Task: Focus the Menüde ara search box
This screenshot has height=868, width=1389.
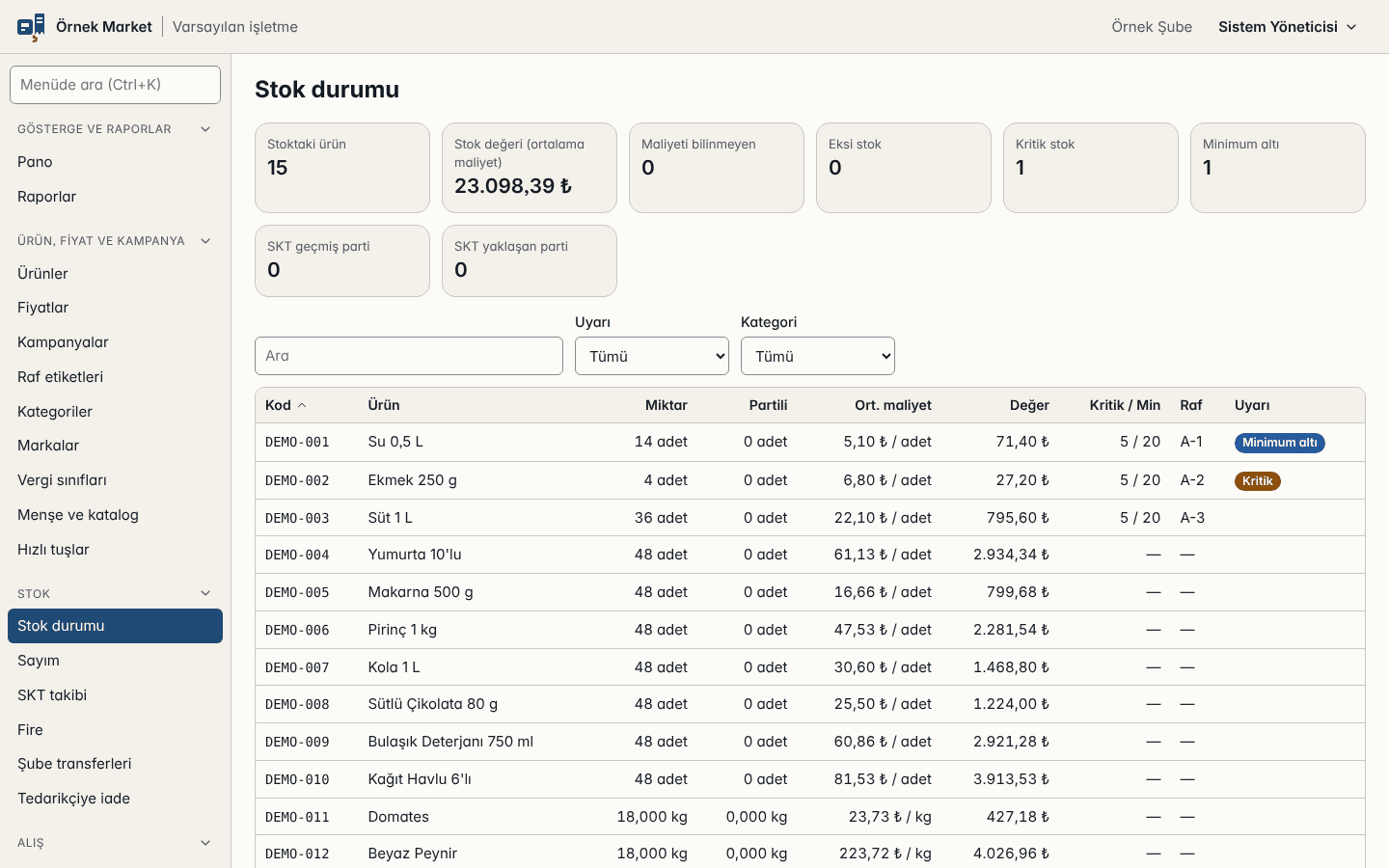Action: tap(115, 85)
